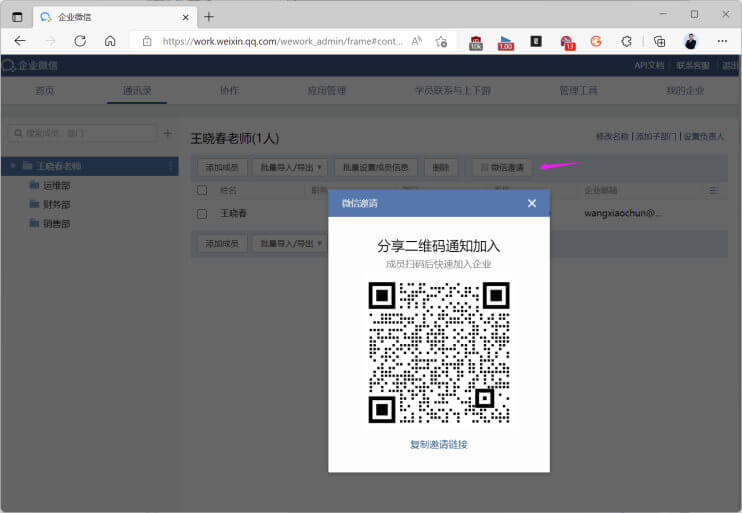
Task: Open the extensions puzzle piece icon
Action: tap(627, 41)
